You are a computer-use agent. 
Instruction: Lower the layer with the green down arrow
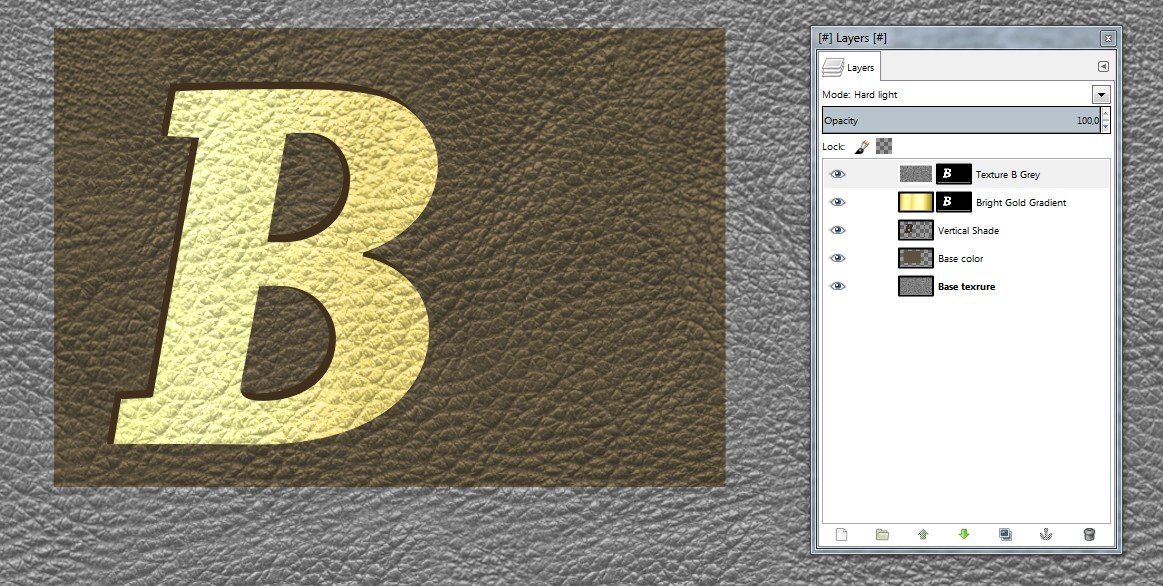click(x=964, y=534)
